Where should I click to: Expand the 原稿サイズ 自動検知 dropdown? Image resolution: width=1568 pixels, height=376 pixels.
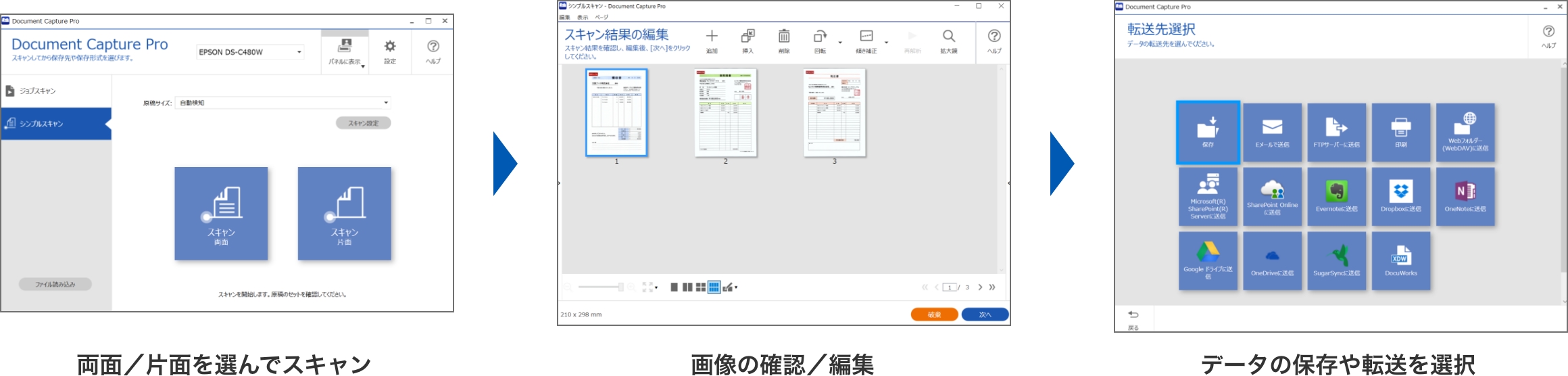[x=283, y=103]
